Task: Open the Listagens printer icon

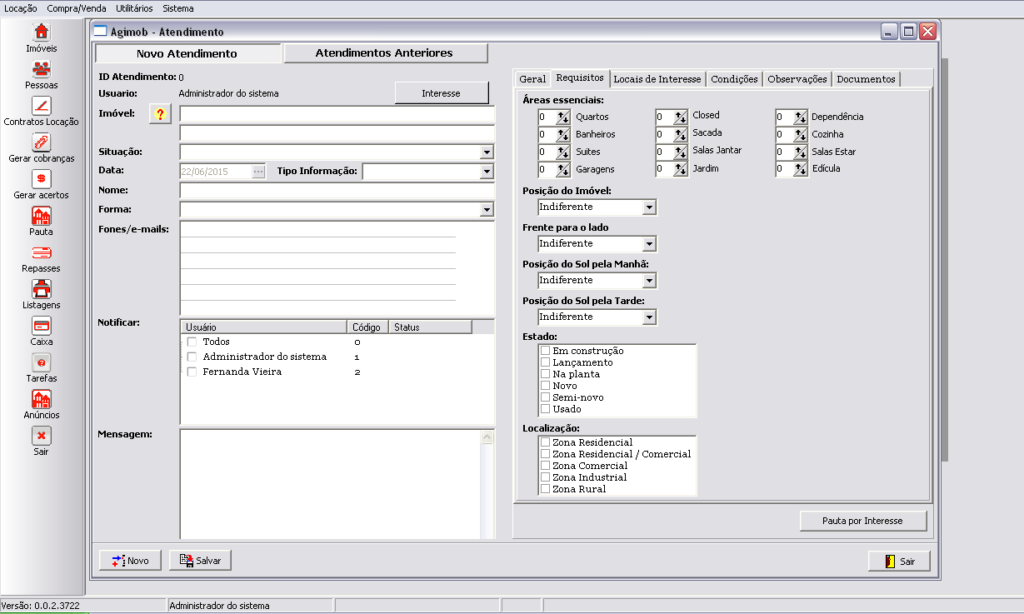Action: 41,289
